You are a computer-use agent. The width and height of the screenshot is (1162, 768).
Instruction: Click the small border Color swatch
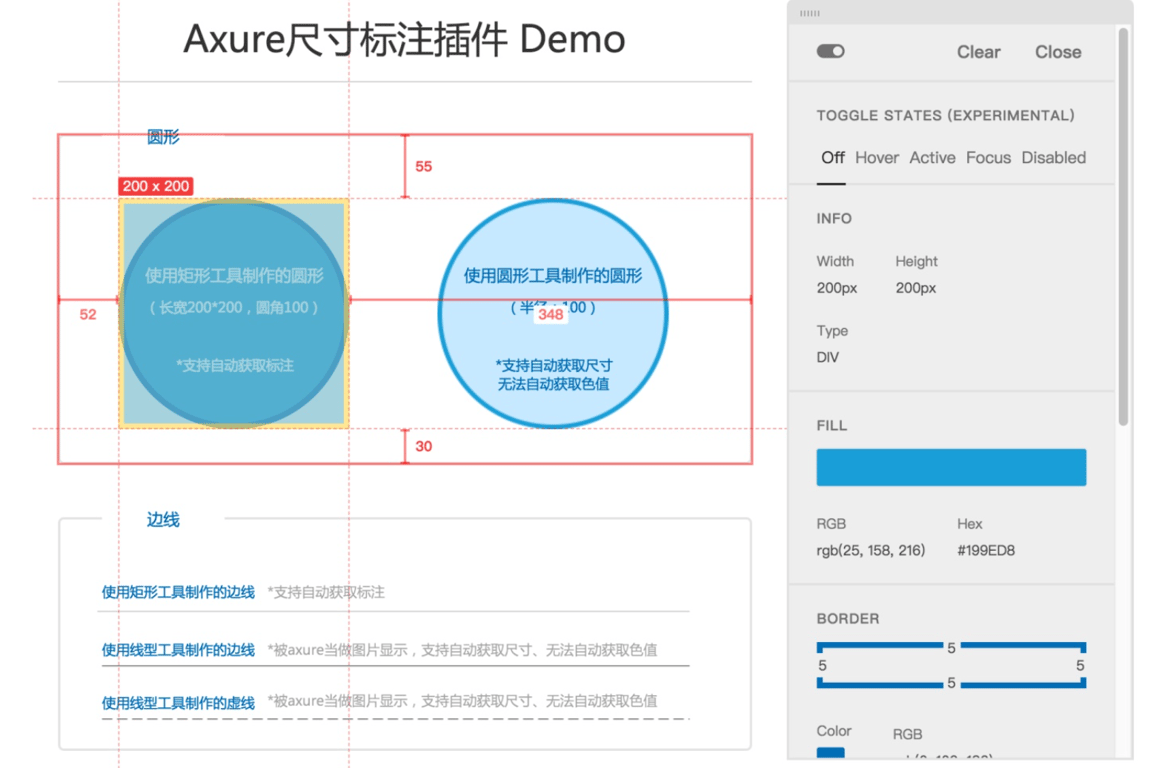click(830, 753)
